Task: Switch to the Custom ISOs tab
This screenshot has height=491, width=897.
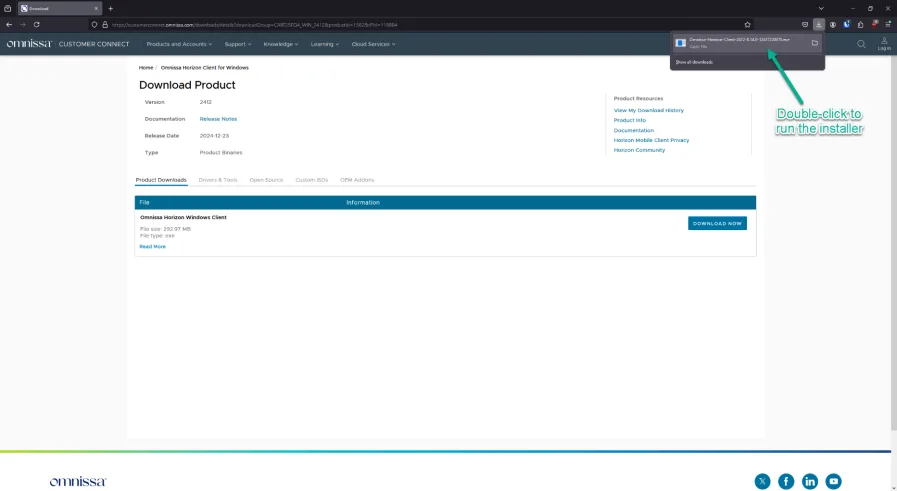Action: coord(311,180)
